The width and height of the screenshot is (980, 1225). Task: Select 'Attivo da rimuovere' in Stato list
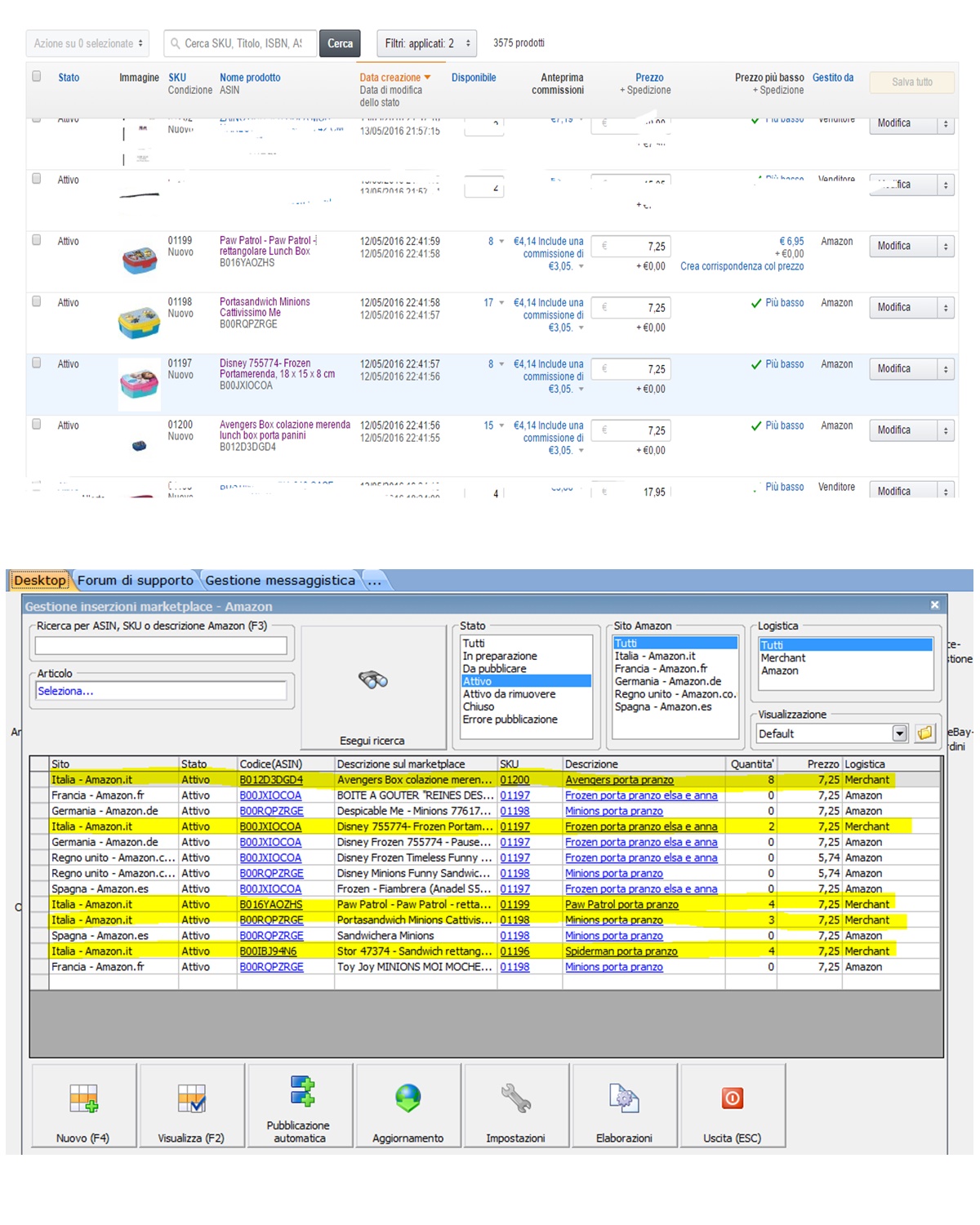[x=509, y=693]
